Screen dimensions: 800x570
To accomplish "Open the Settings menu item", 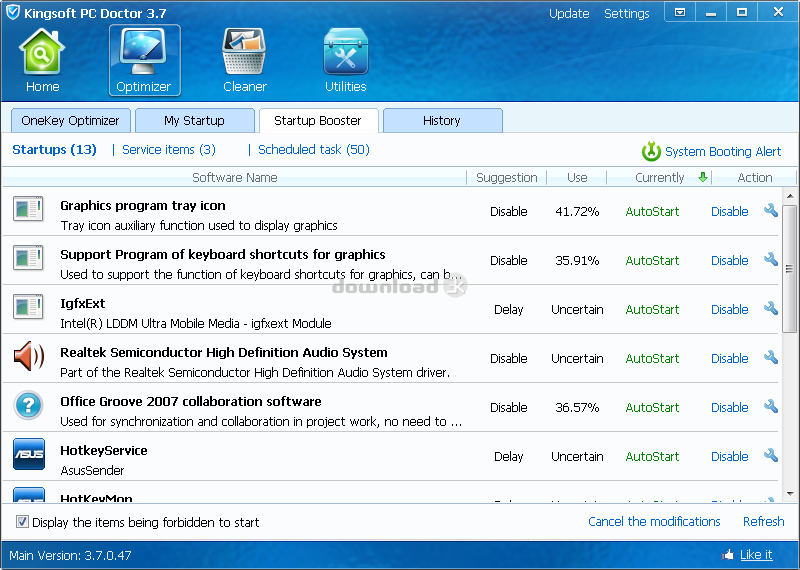I will 627,13.
